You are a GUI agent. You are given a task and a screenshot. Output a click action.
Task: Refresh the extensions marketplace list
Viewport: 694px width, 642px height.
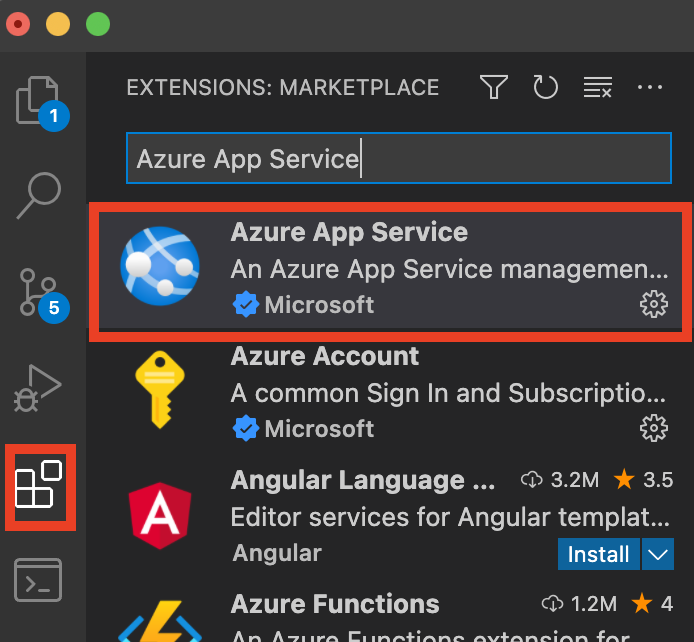(545, 88)
